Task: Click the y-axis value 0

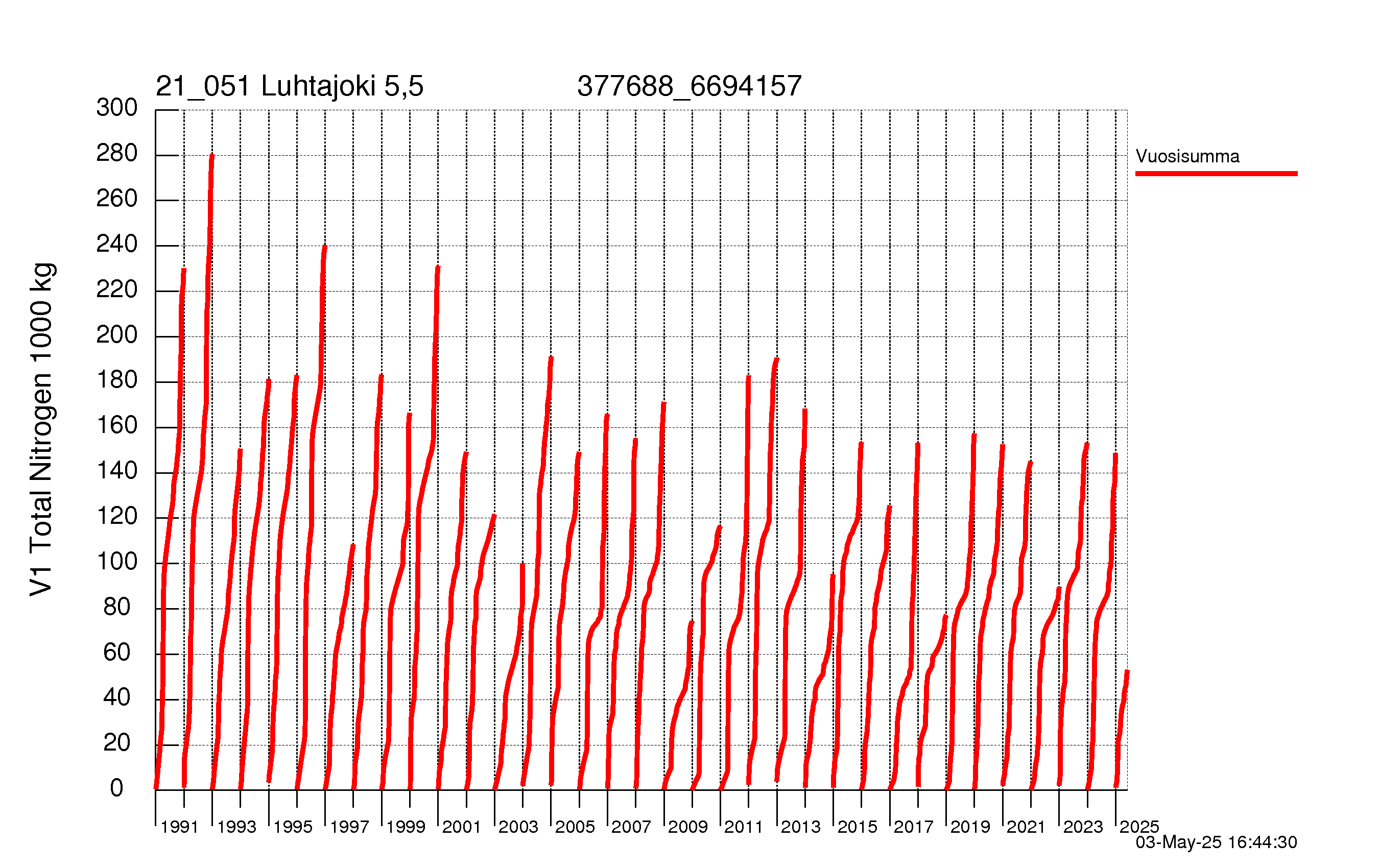Action: [x=117, y=788]
